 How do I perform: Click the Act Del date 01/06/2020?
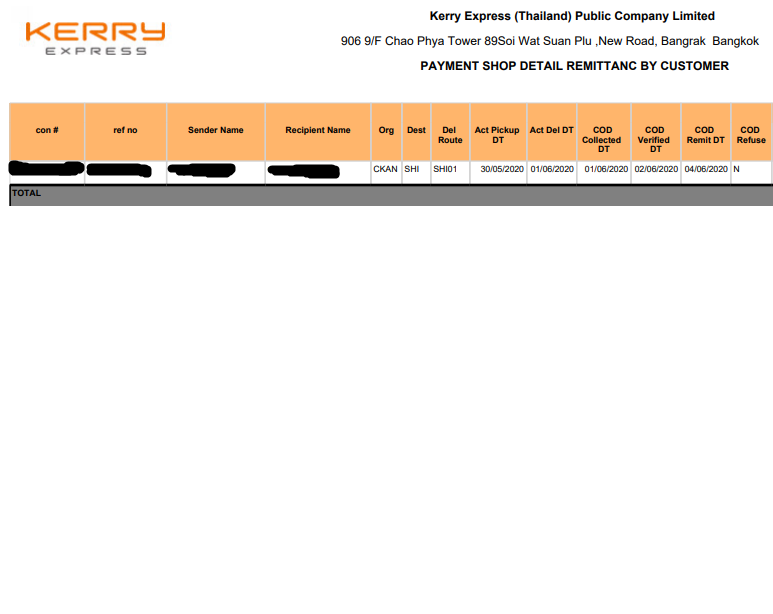[x=552, y=169]
